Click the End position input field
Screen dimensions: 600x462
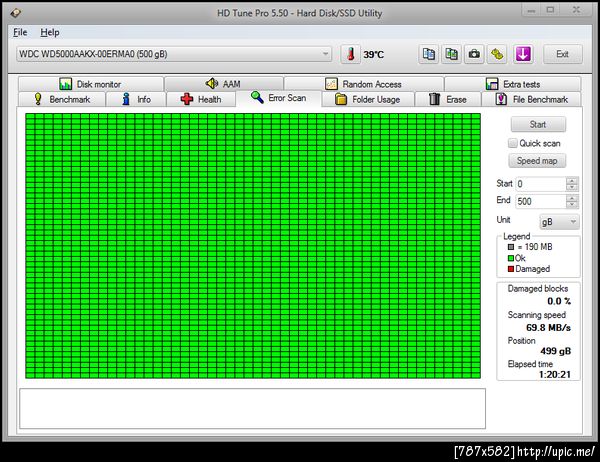pos(541,201)
